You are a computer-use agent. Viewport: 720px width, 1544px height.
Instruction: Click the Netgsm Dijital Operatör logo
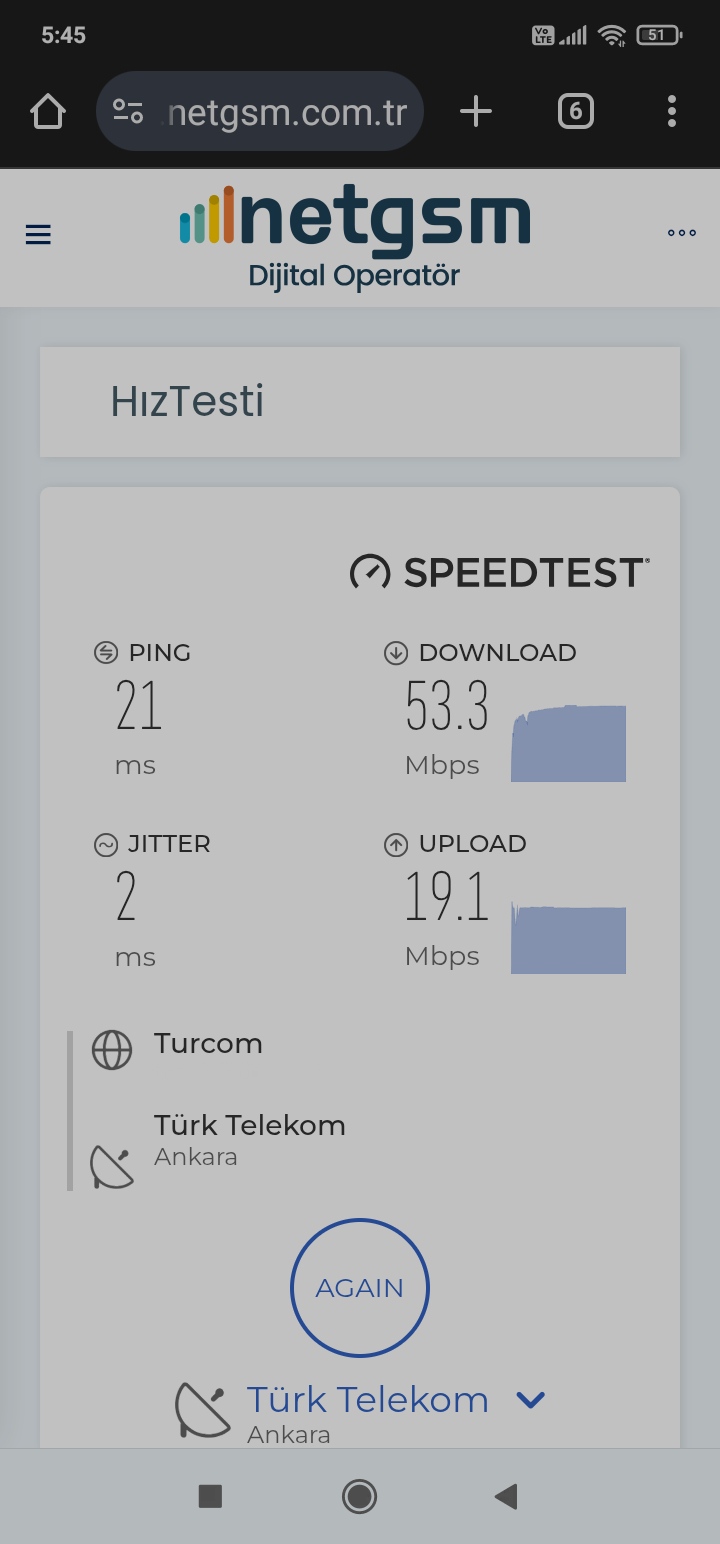(x=355, y=238)
